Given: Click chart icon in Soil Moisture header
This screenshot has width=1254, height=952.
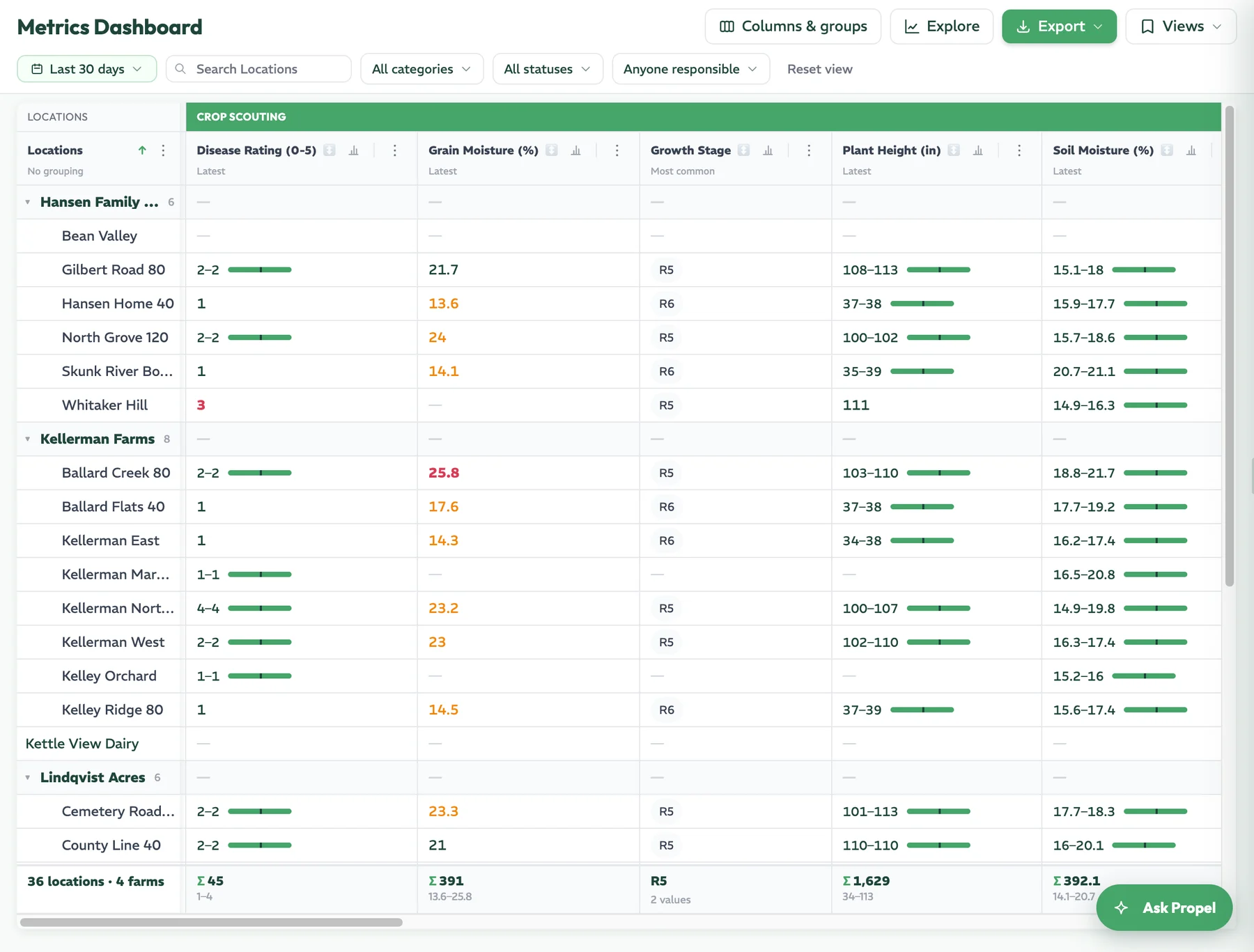Looking at the screenshot, I should point(1191,150).
